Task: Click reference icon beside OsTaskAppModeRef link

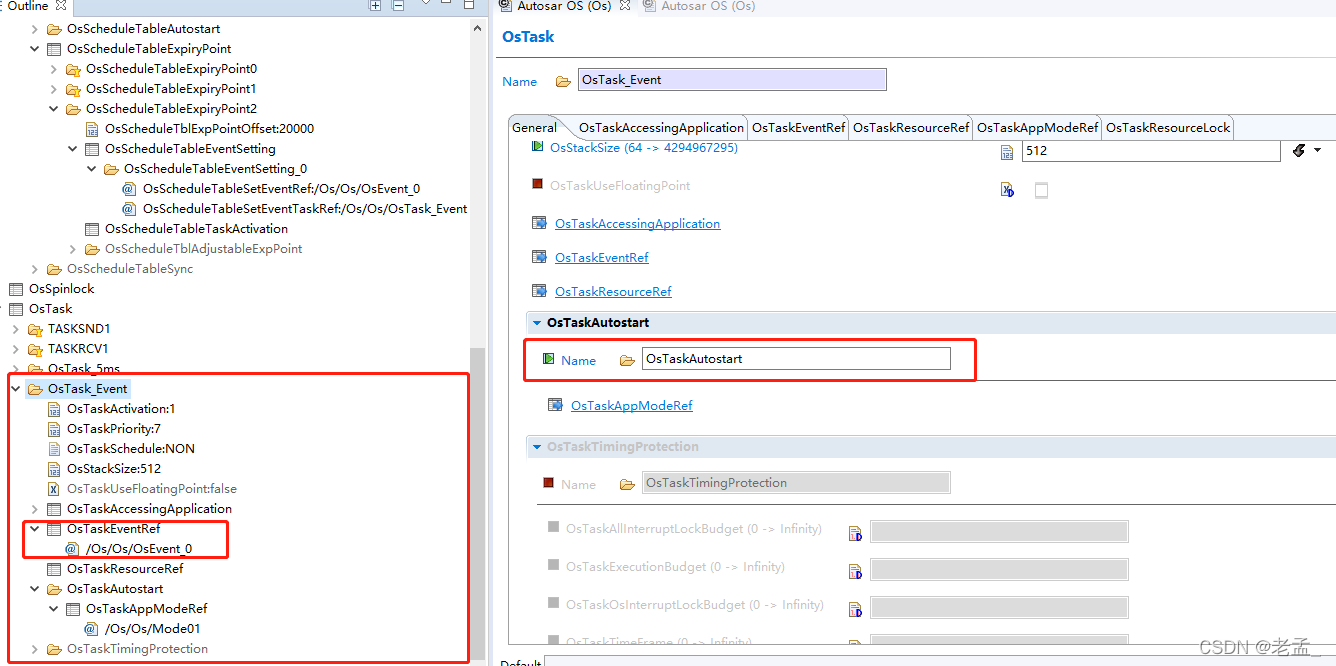Action: (556, 405)
